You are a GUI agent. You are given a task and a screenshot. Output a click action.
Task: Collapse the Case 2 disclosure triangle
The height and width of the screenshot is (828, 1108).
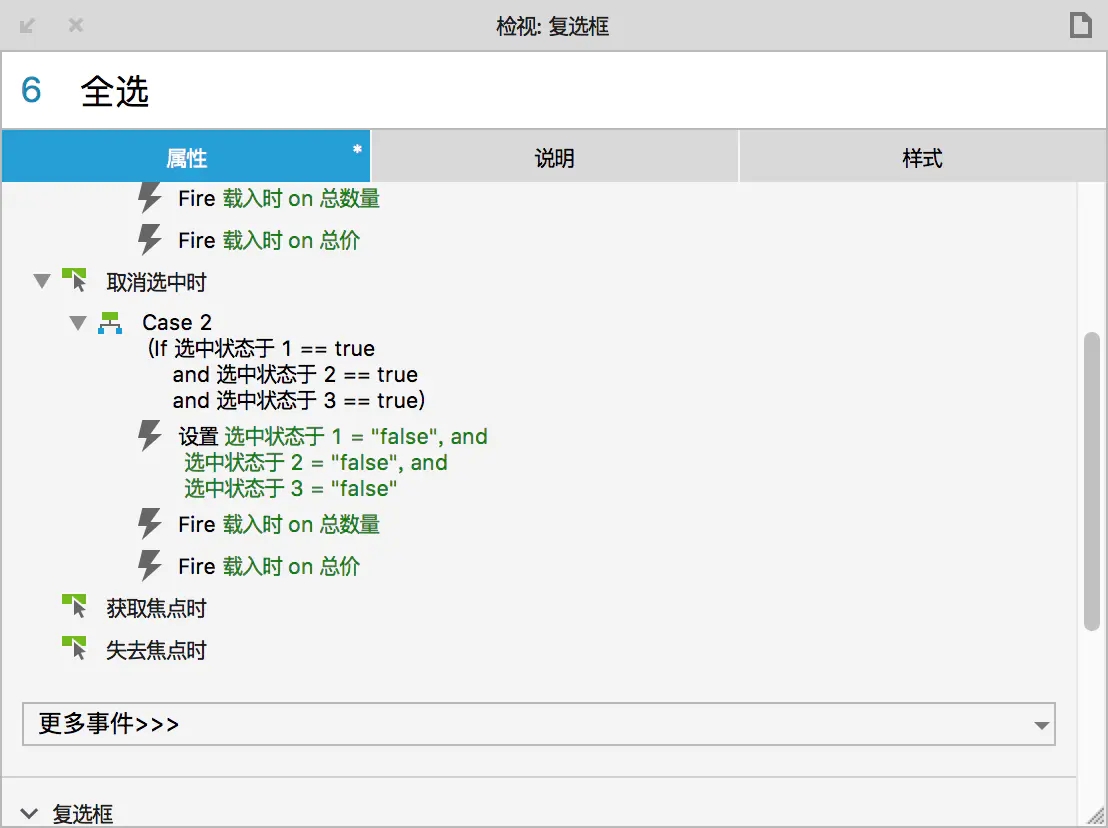78,322
